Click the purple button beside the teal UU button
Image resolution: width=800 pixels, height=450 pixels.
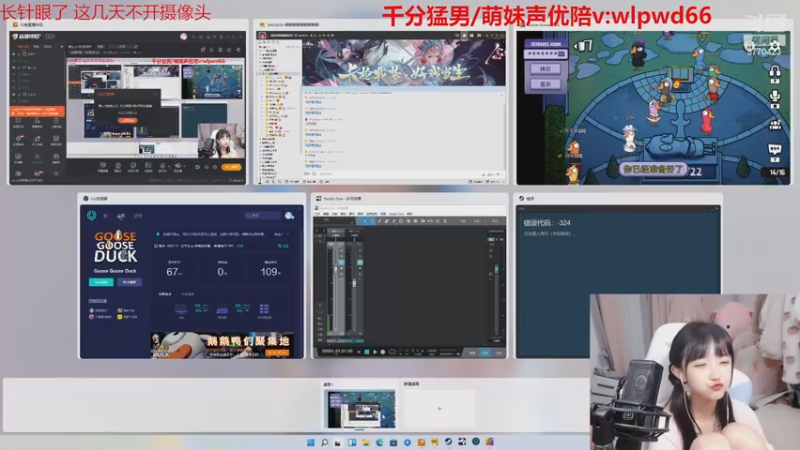pos(130,282)
